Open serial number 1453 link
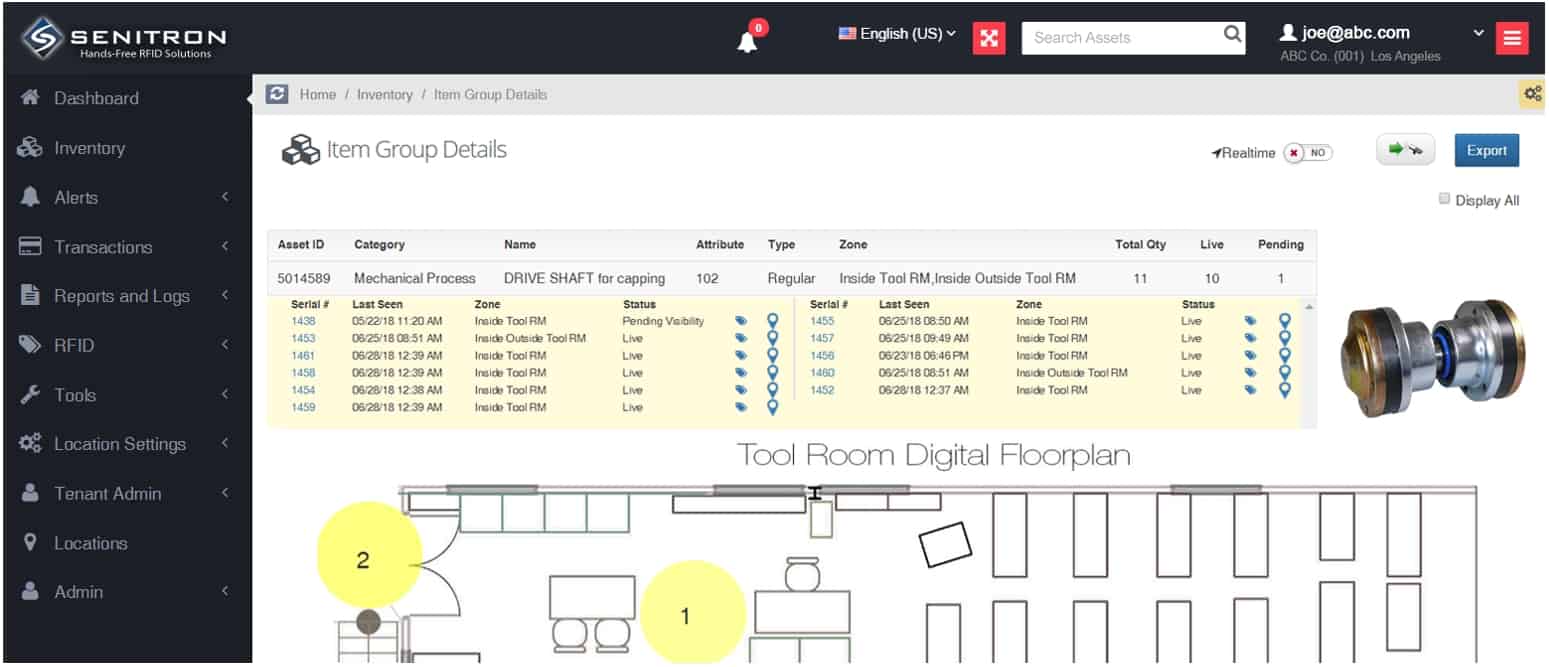This screenshot has width=1549, height=667. click(303, 338)
